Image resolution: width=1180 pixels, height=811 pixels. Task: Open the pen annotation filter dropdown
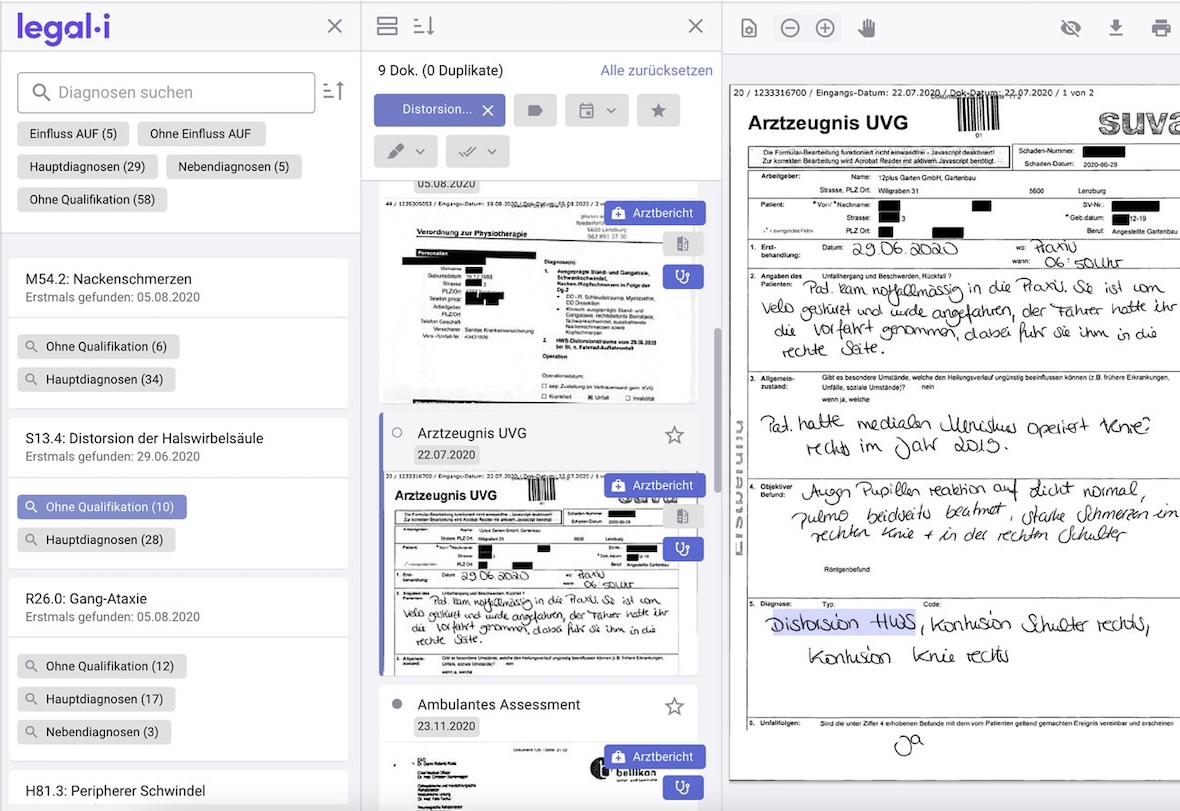point(406,151)
